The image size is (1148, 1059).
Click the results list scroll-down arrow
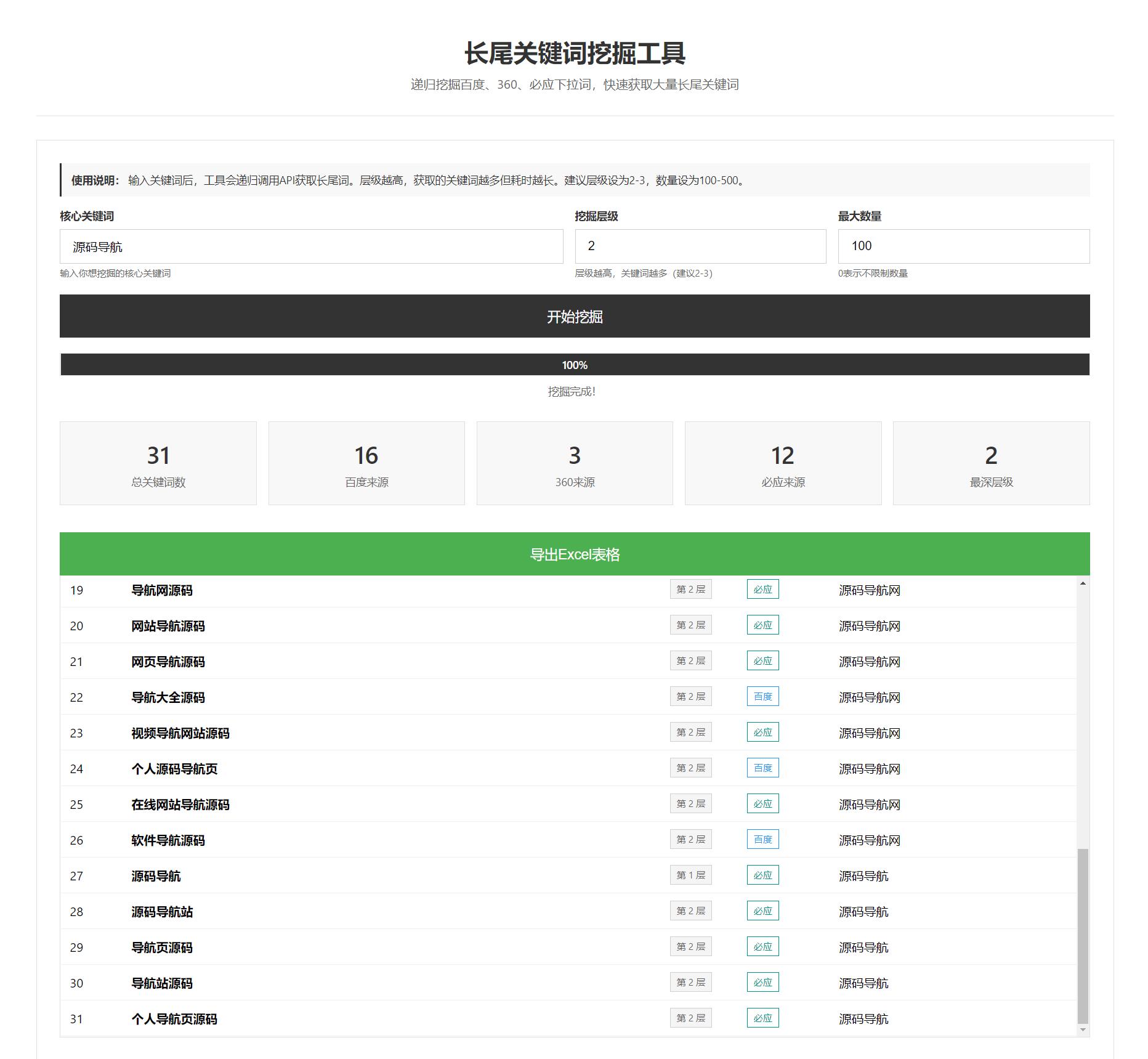pyautogui.click(x=1083, y=1029)
